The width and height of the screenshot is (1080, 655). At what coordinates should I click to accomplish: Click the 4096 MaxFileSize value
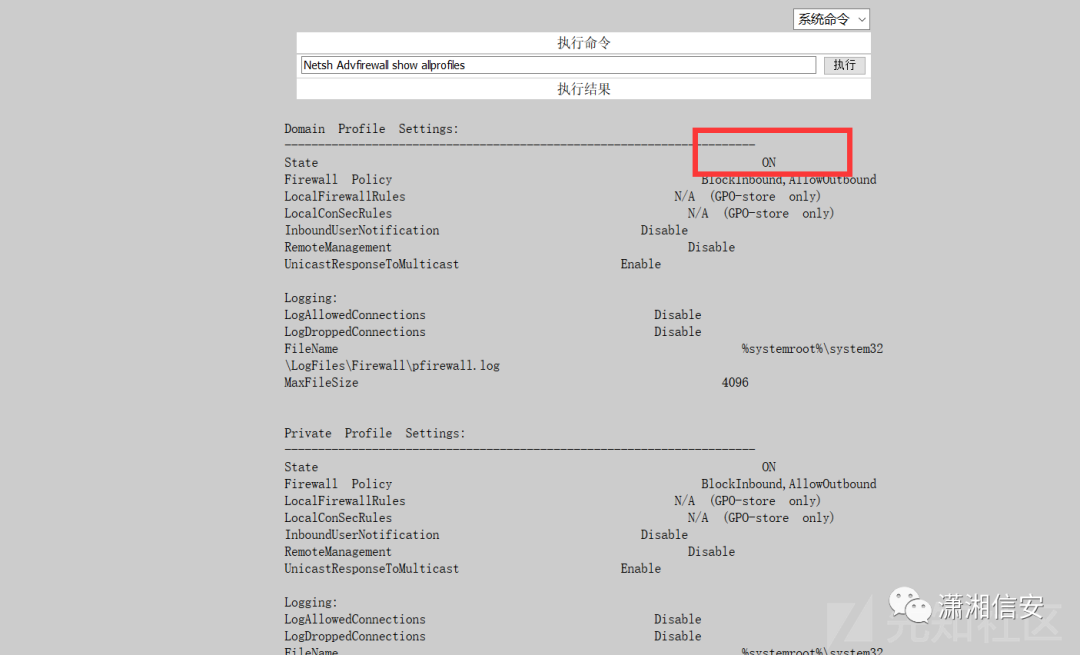(x=735, y=382)
